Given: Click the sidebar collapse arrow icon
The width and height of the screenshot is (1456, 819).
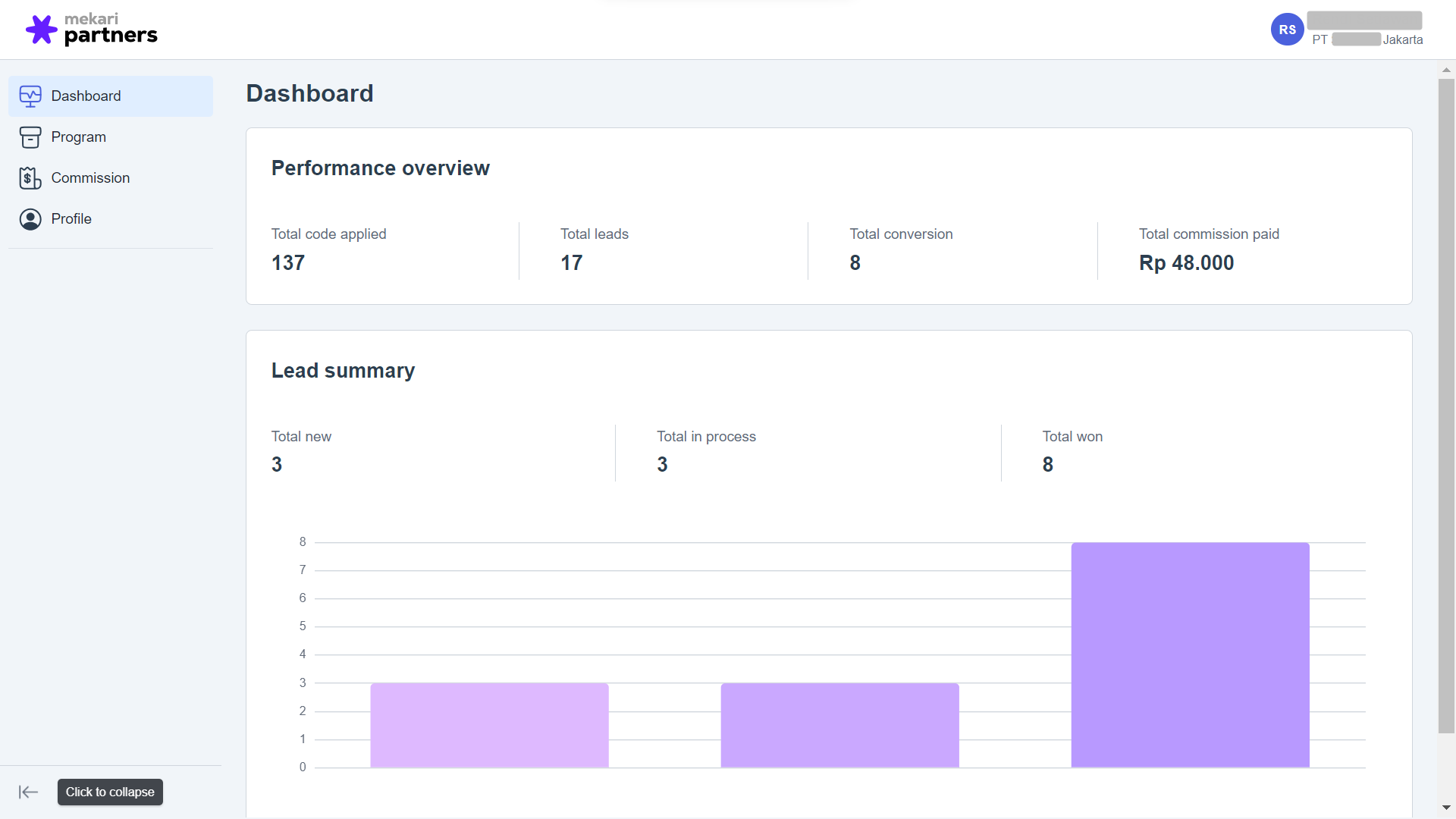Looking at the screenshot, I should pos(28,792).
